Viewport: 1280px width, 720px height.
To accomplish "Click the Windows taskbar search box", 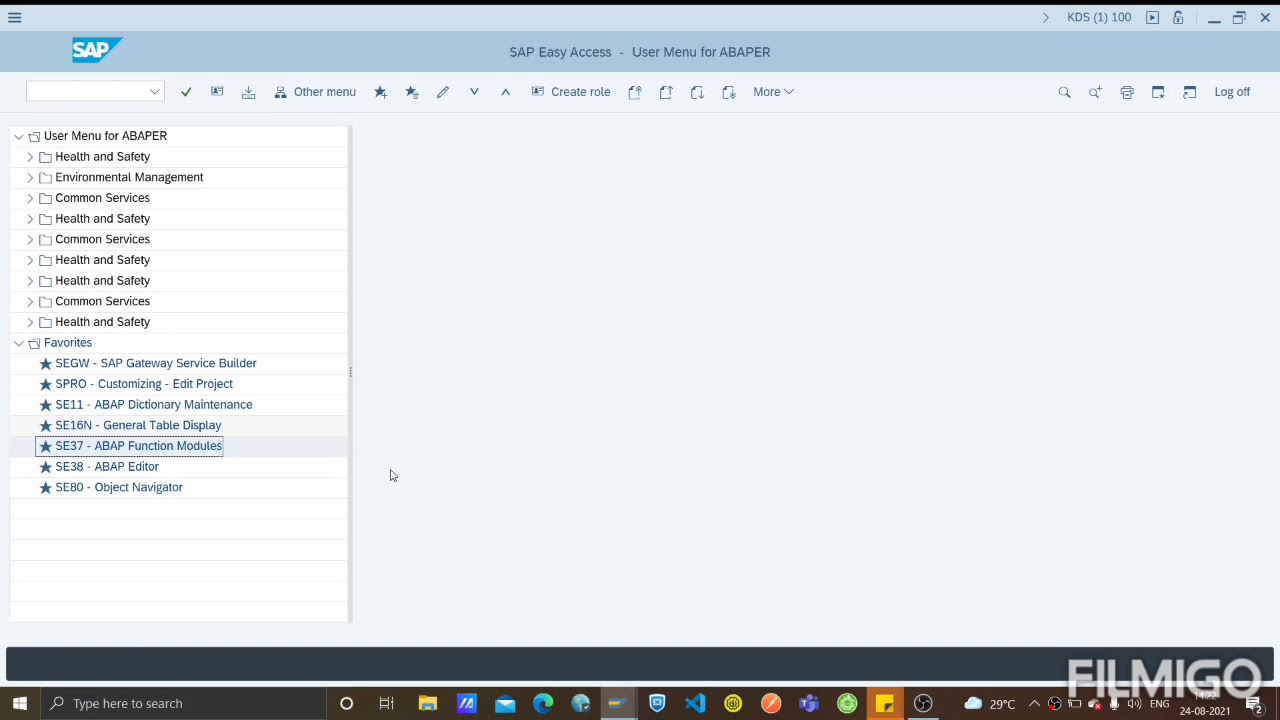I will pos(185,703).
